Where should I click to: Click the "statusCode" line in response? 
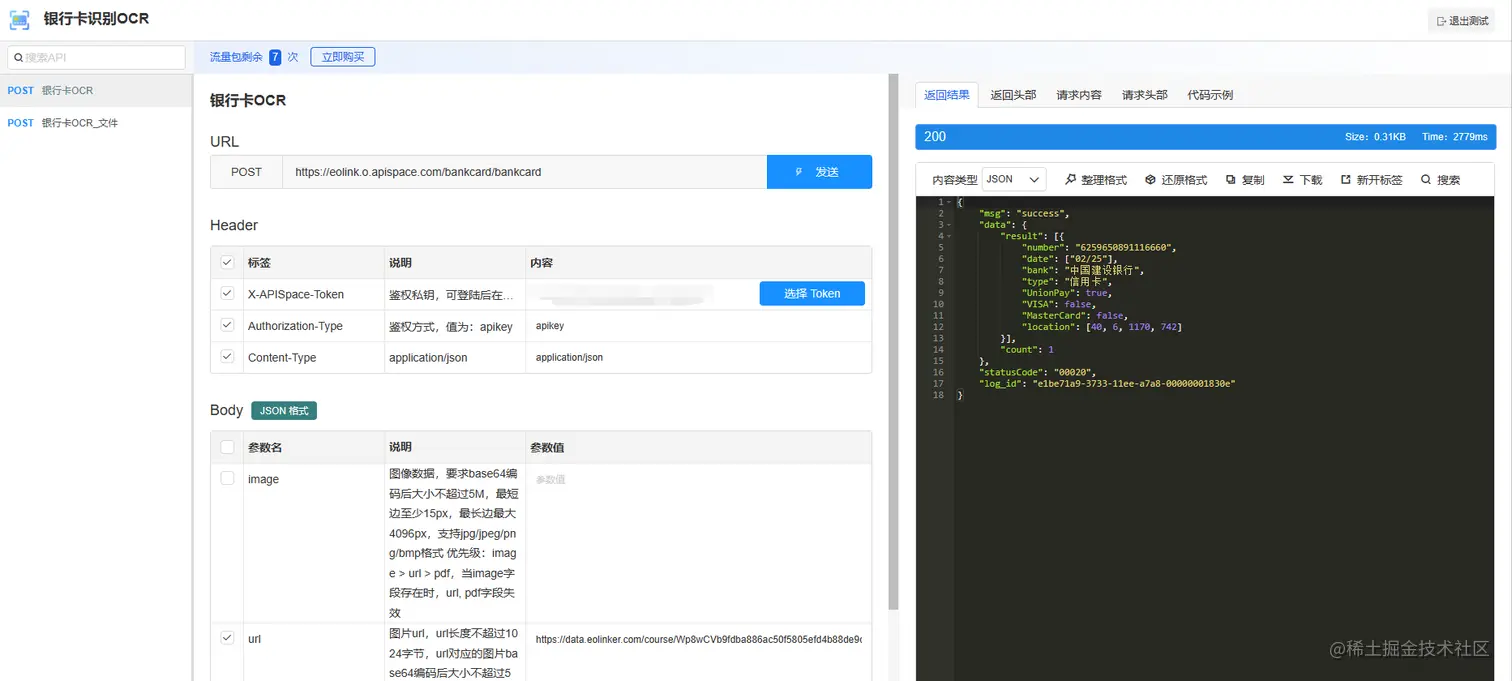click(1037, 372)
